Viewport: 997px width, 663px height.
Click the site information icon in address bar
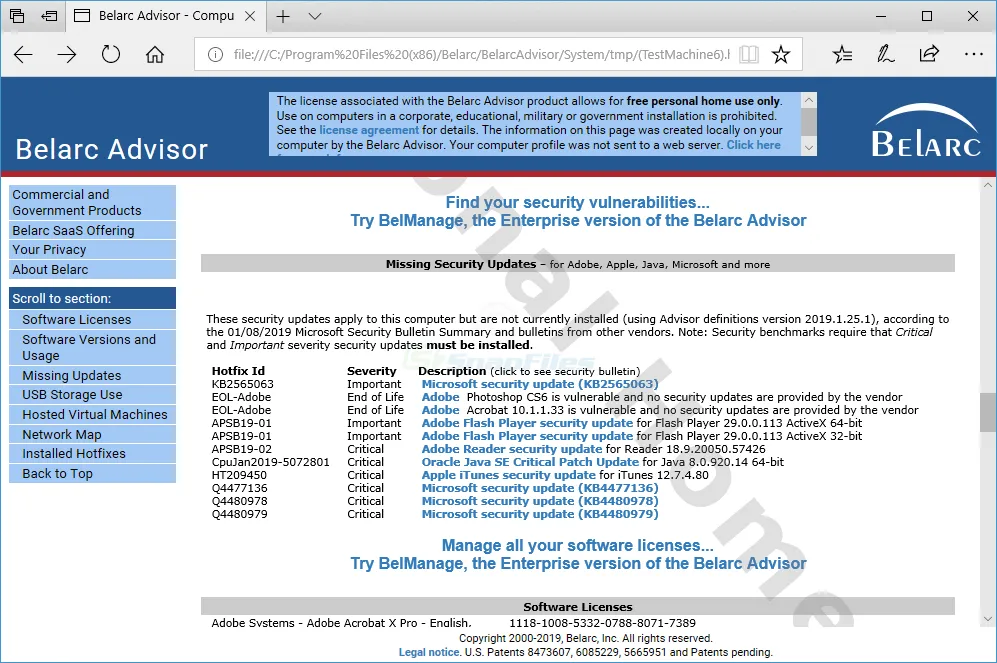tap(216, 55)
